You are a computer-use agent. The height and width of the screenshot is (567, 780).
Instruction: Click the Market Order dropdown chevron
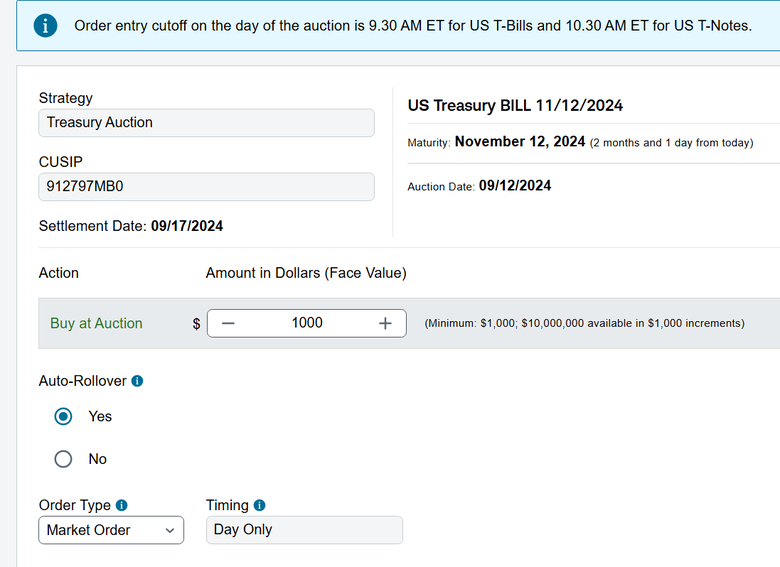169,530
